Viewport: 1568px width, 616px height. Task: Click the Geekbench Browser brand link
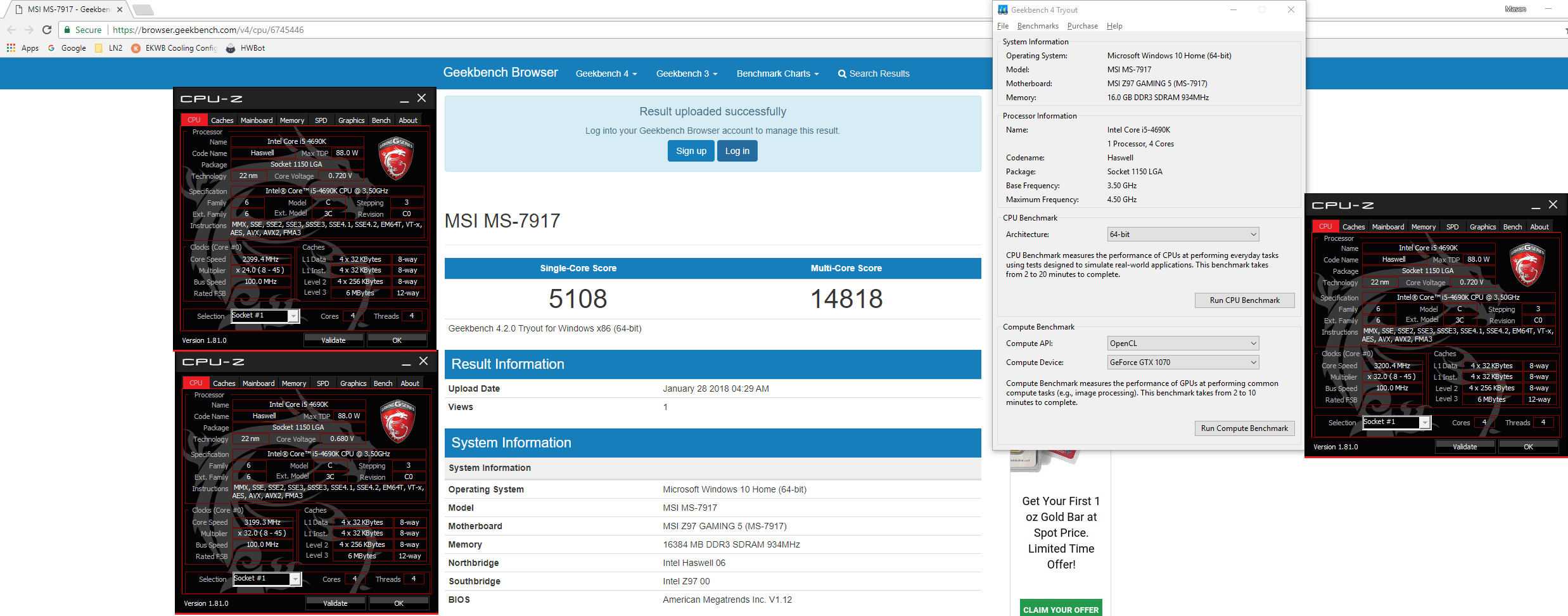coord(500,72)
